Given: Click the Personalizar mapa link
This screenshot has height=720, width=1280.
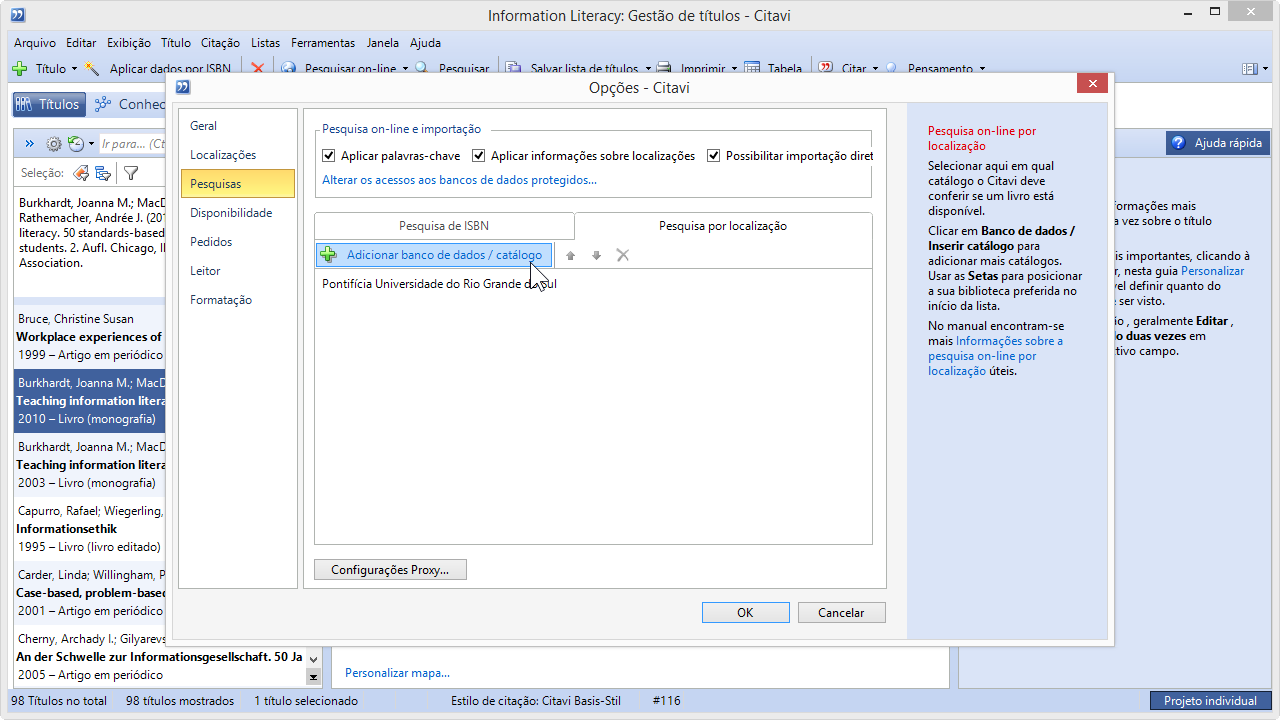Looking at the screenshot, I should [x=397, y=673].
